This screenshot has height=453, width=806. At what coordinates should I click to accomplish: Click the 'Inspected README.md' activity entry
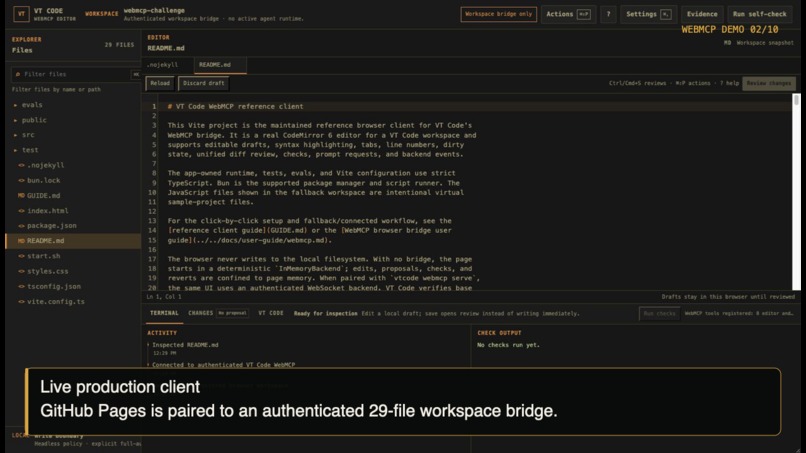tap(185, 345)
